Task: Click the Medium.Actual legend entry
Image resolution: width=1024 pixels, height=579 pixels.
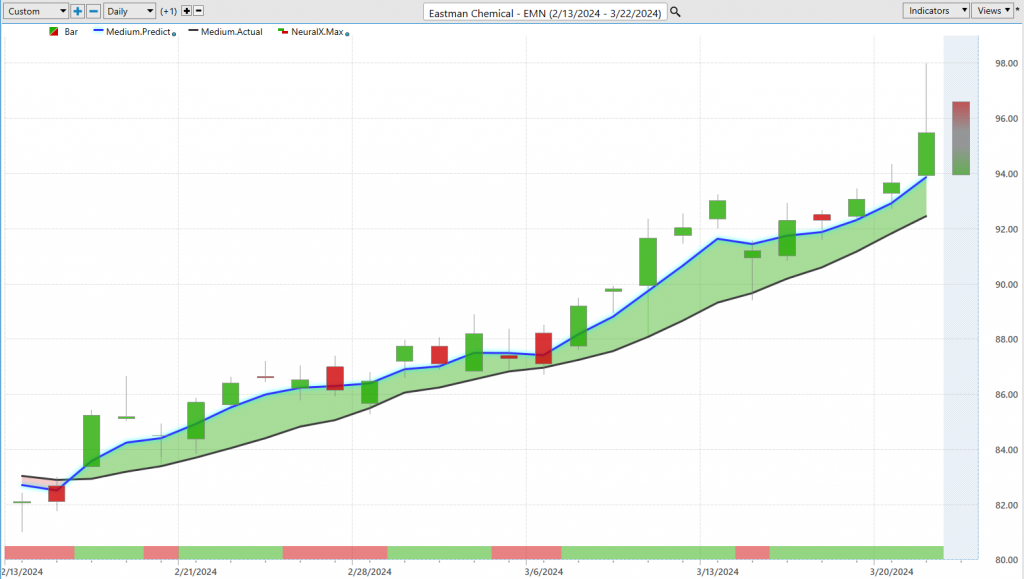Action: (x=225, y=31)
